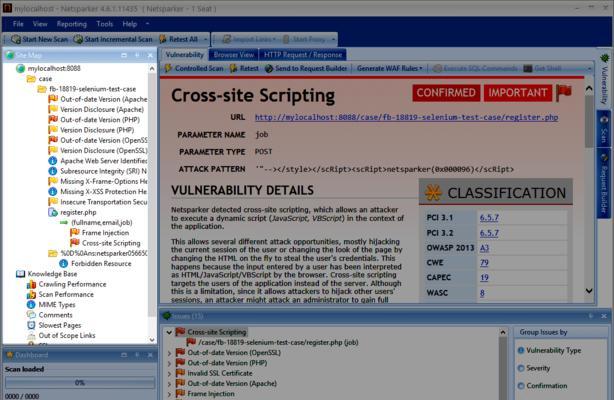Select Version Disclosure (PHP) tree item
This screenshot has height=400, width=614.
point(91,130)
